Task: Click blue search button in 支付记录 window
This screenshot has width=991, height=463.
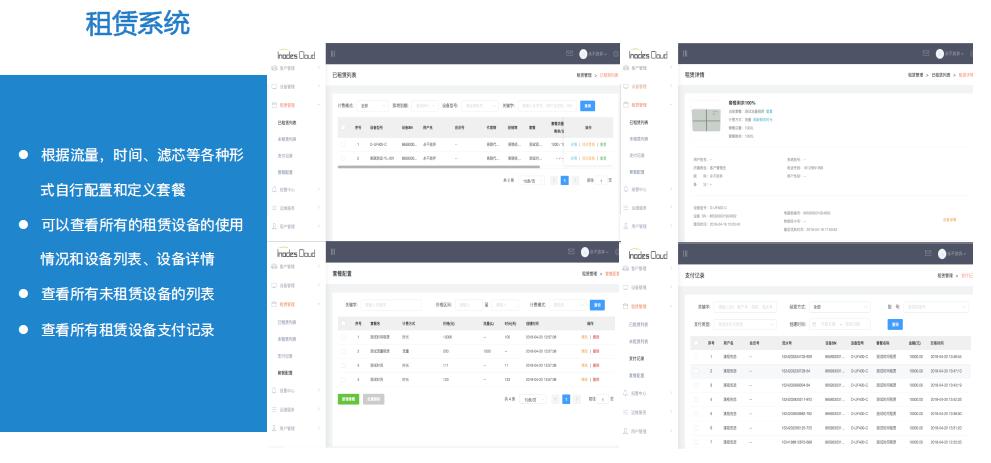Action: 895,324
